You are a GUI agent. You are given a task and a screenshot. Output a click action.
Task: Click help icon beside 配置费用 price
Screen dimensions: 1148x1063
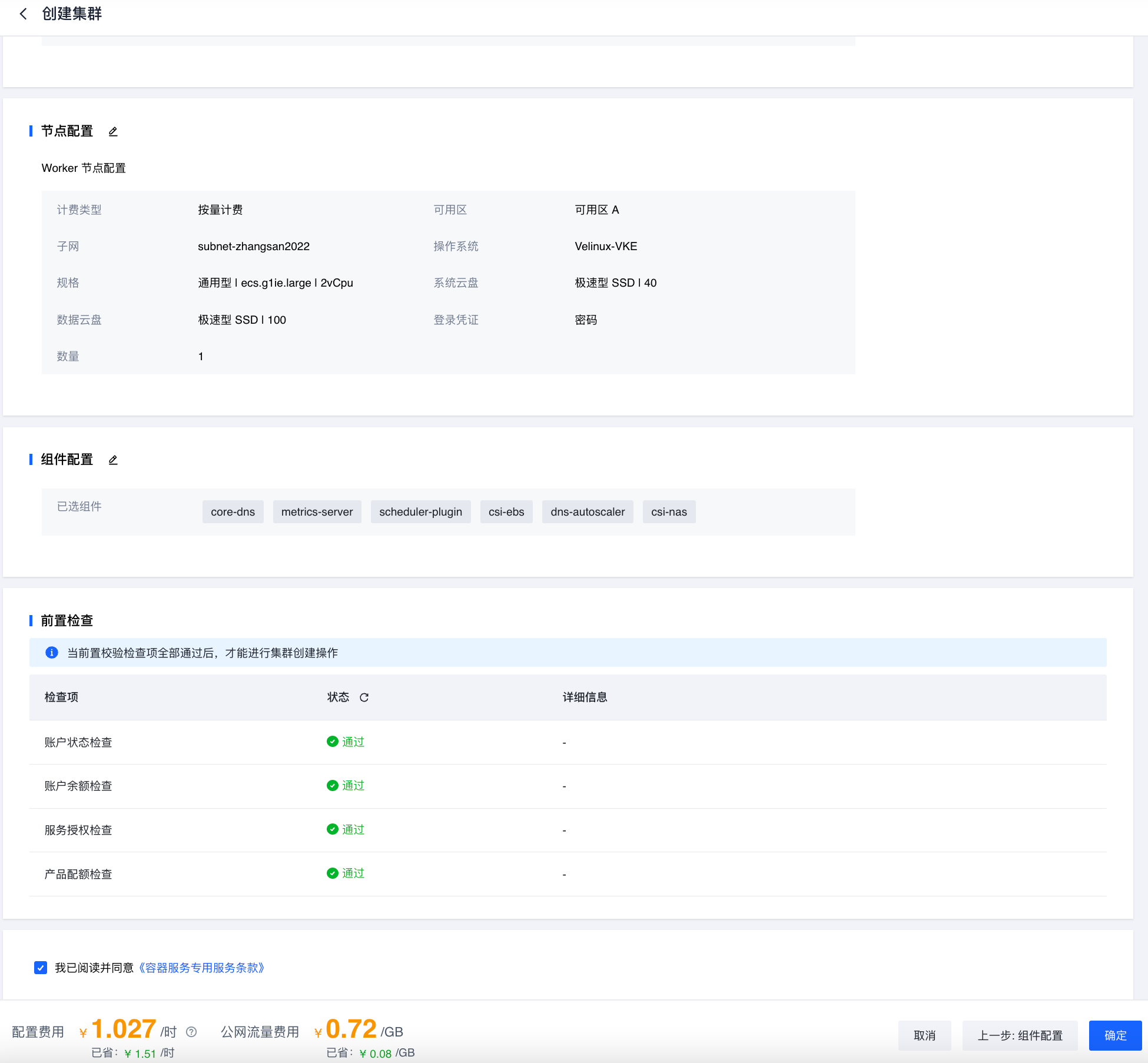pos(191,1032)
